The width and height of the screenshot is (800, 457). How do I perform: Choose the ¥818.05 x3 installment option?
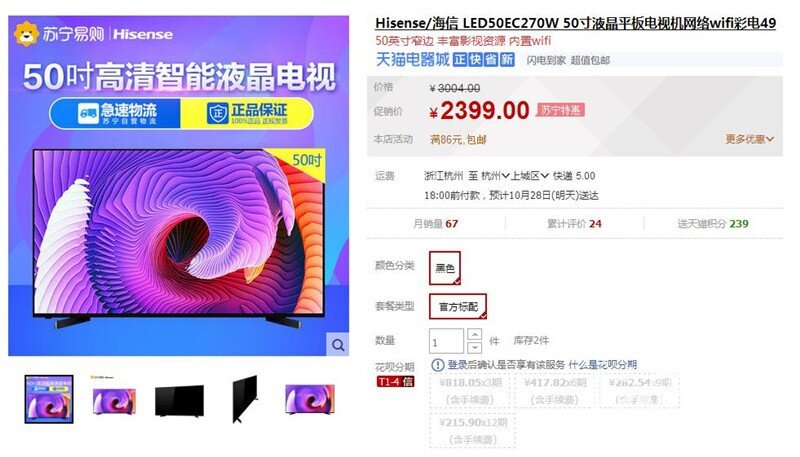click(470, 391)
